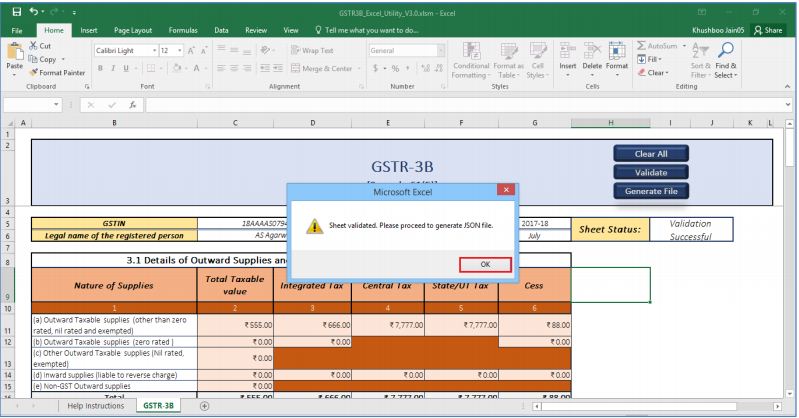The image size is (799, 418).
Task: Click the horizontal scrollbar
Action: [638, 406]
